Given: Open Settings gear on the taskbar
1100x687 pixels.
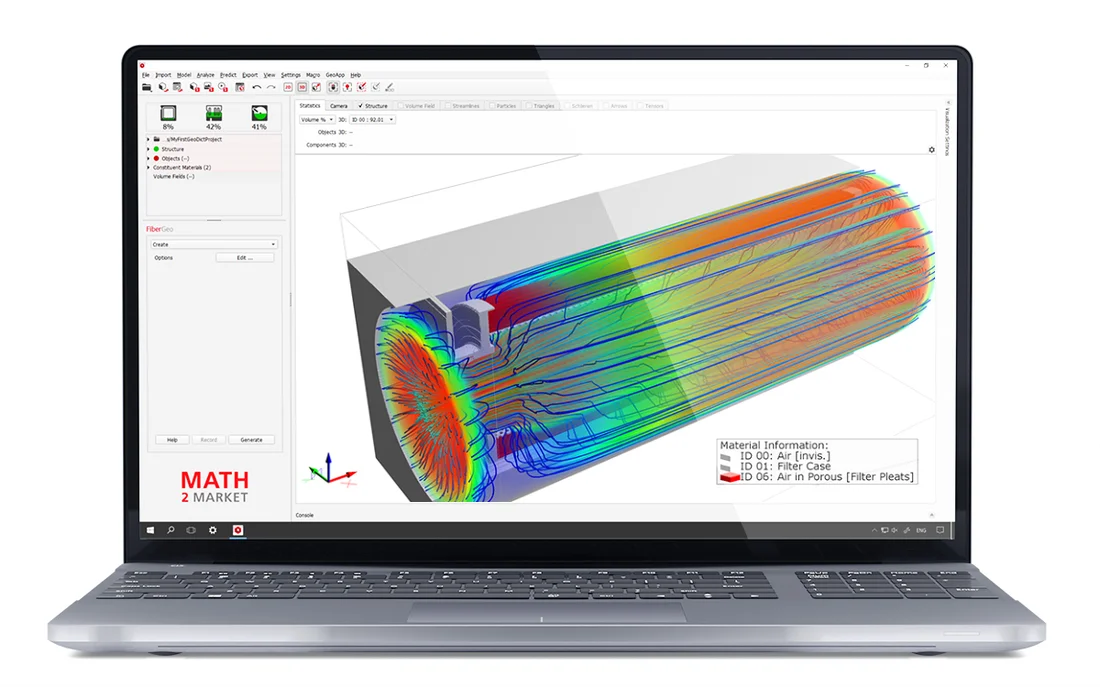Looking at the screenshot, I should [213, 530].
